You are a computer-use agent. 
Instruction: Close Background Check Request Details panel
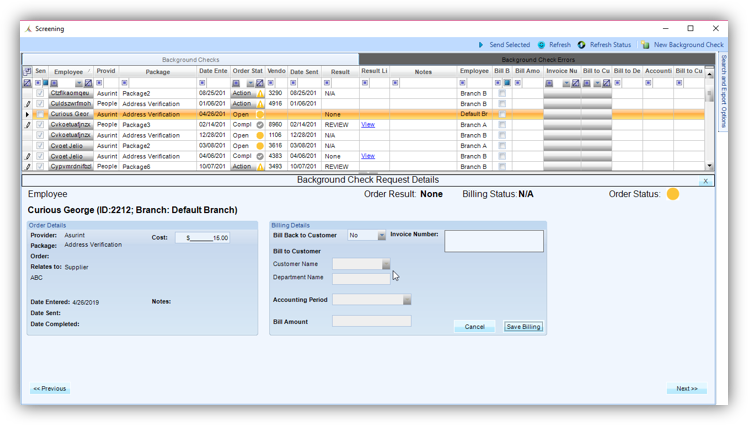[x=706, y=181]
